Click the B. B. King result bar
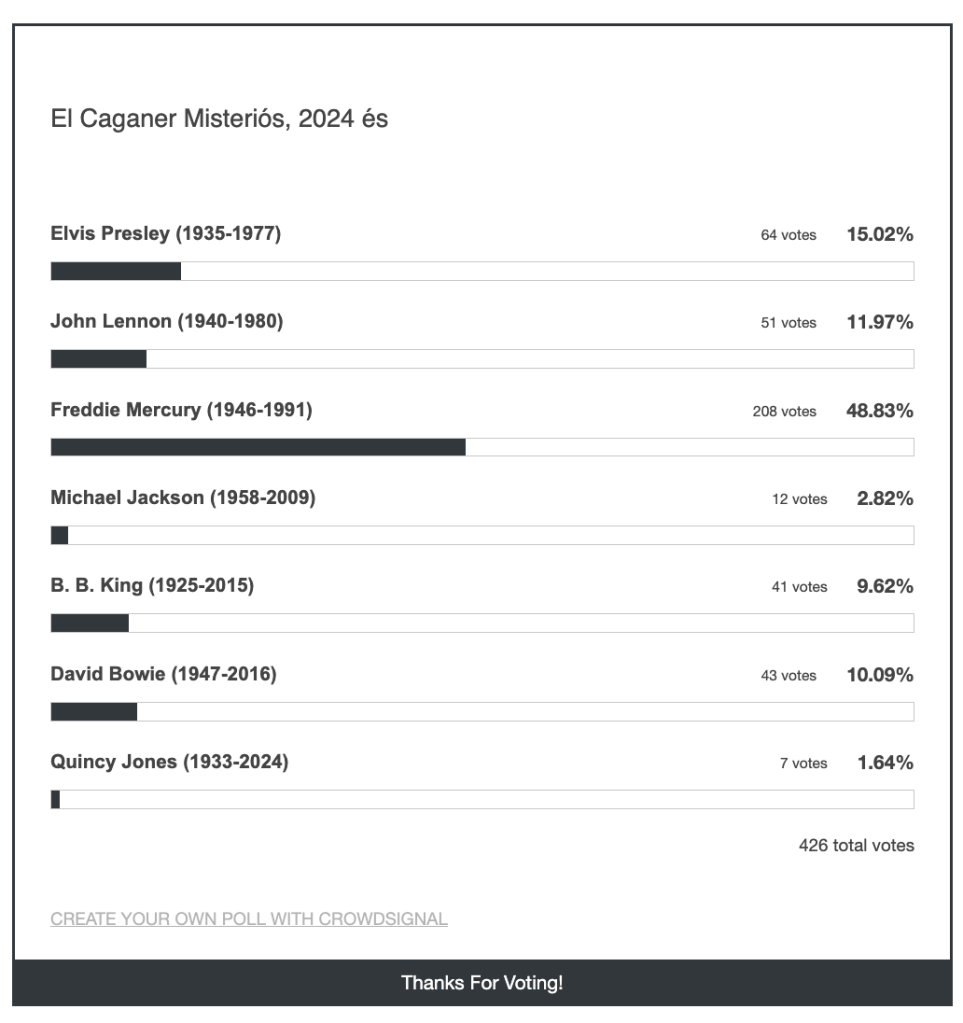This screenshot has height=1023, width=963. pos(482,623)
